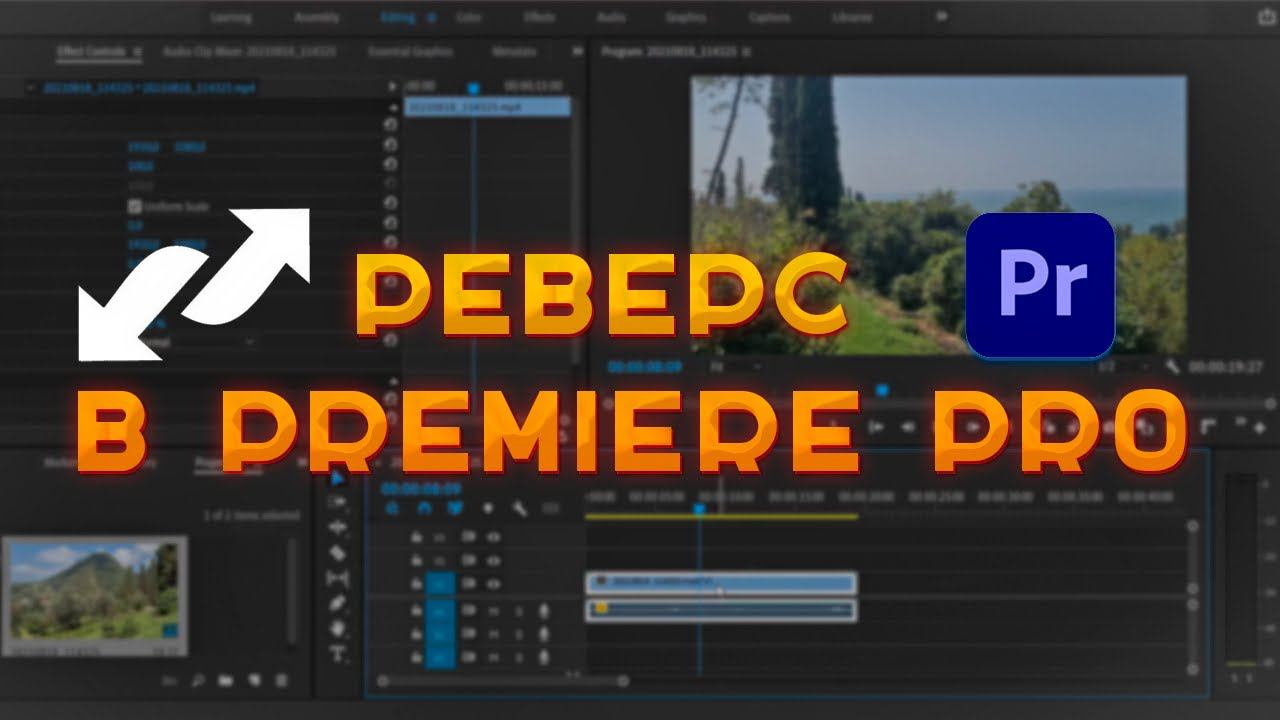Open the Effect Controls panel menu icon
The width and height of the screenshot is (1280, 720).
coord(138,51)
